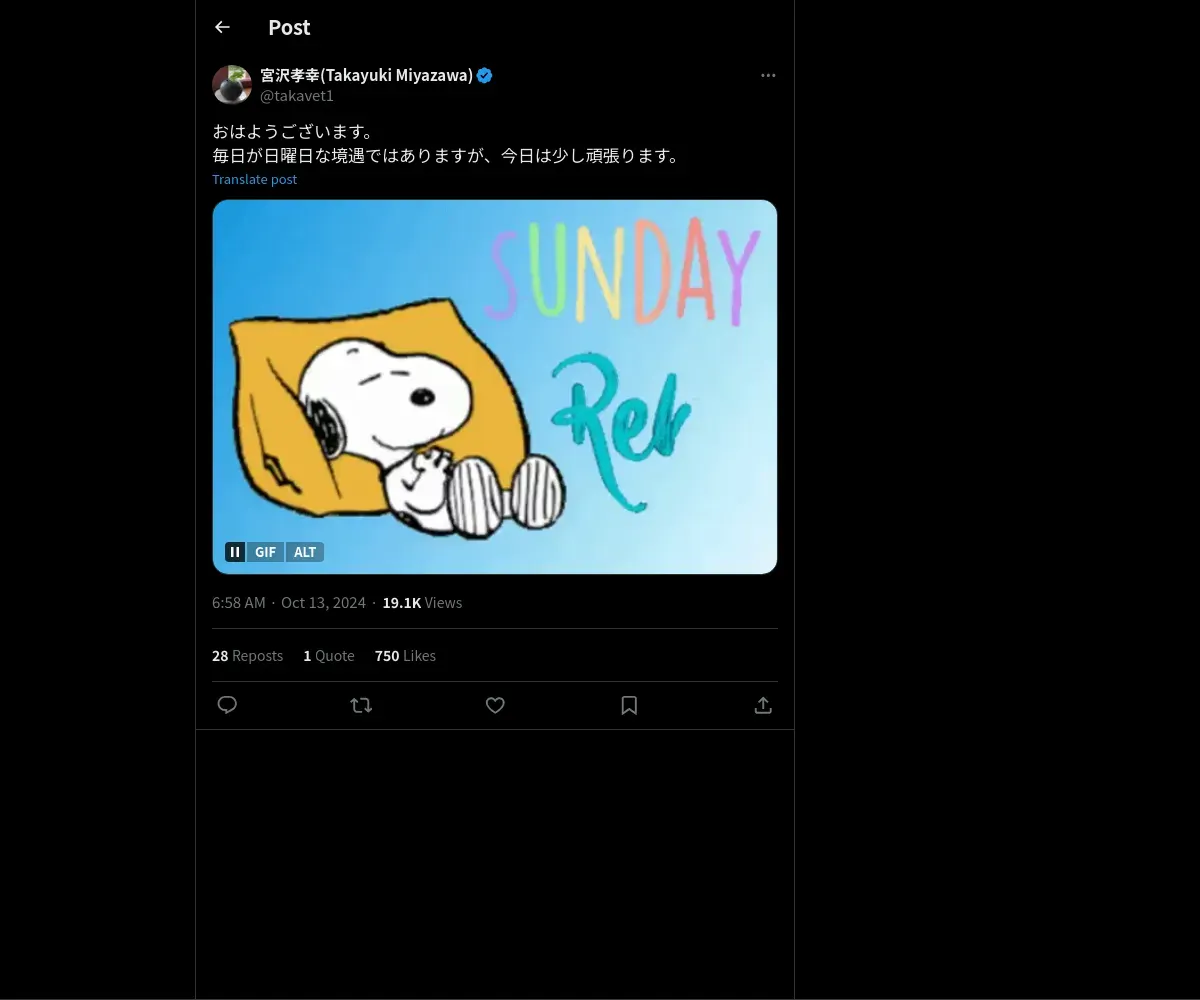View the 750 Likes list
1200x1000 pixels.
pos(405,655)
